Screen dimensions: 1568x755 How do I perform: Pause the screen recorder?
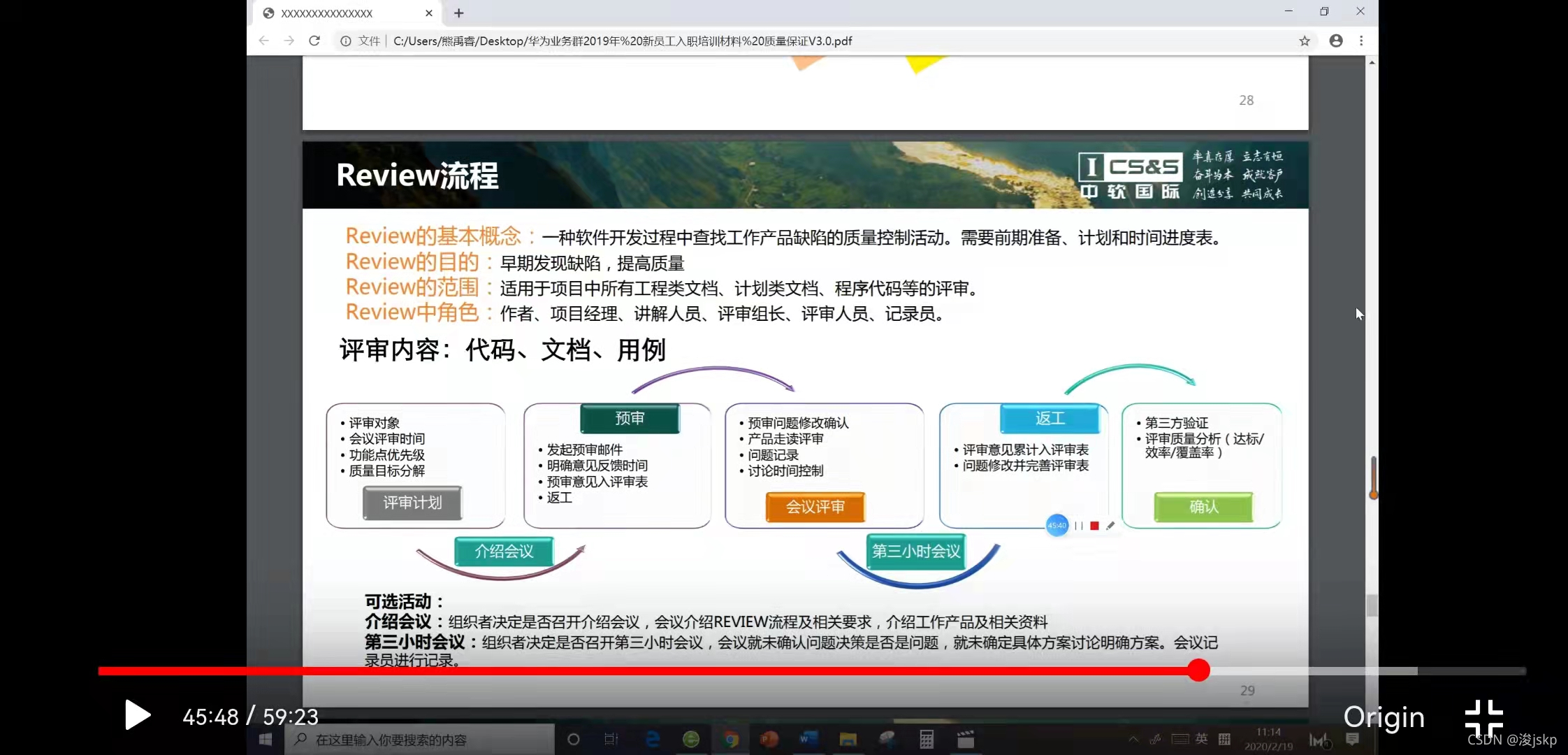[x=1078, y=526]
